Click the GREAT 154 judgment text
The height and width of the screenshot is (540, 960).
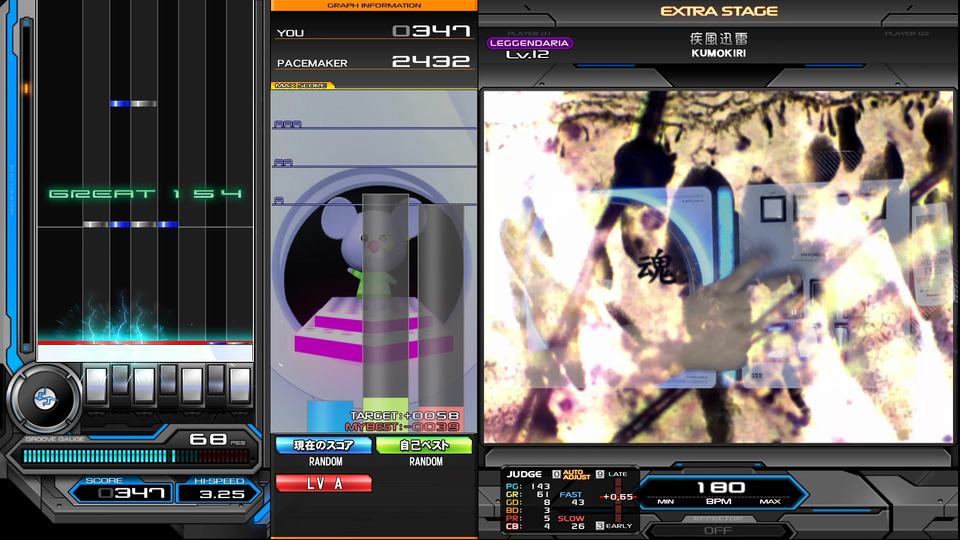146,194
